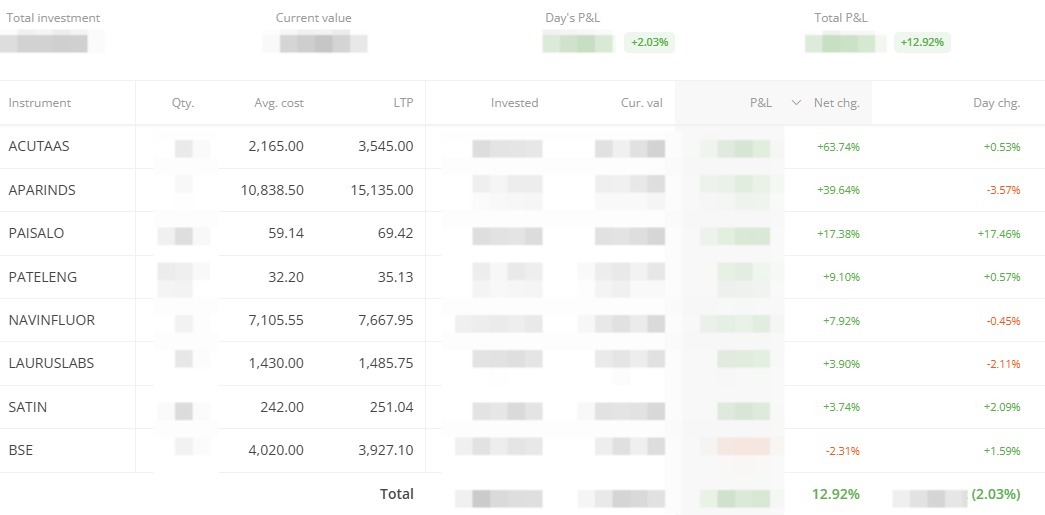Click total net change 12.92%
The image size is (1045, 515).
[x=836, y=494]
